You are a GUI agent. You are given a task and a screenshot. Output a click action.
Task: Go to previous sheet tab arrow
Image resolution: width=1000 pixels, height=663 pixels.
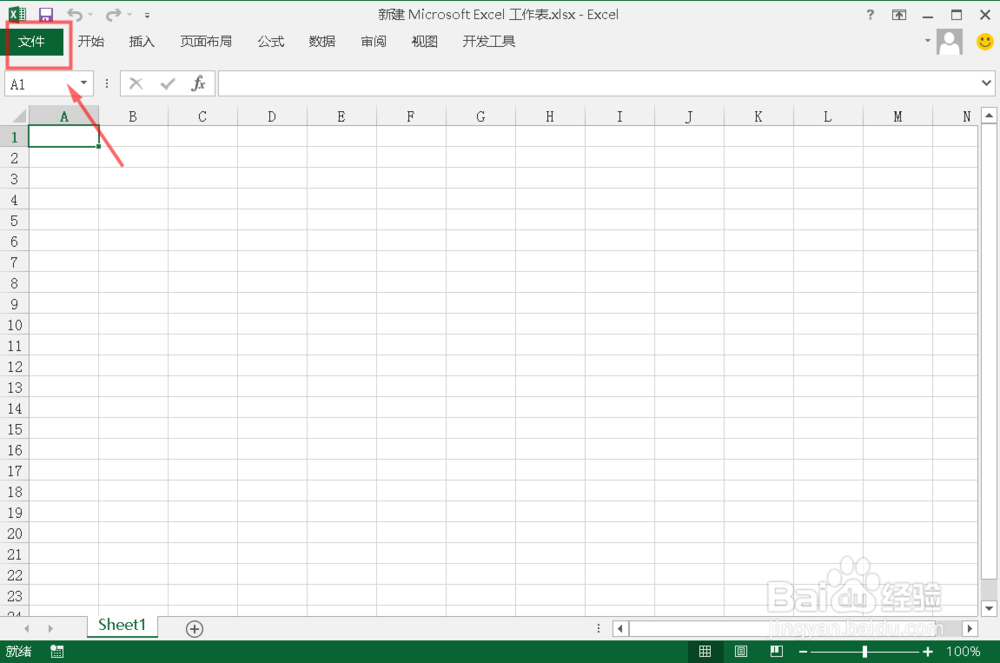pos(26,629)
